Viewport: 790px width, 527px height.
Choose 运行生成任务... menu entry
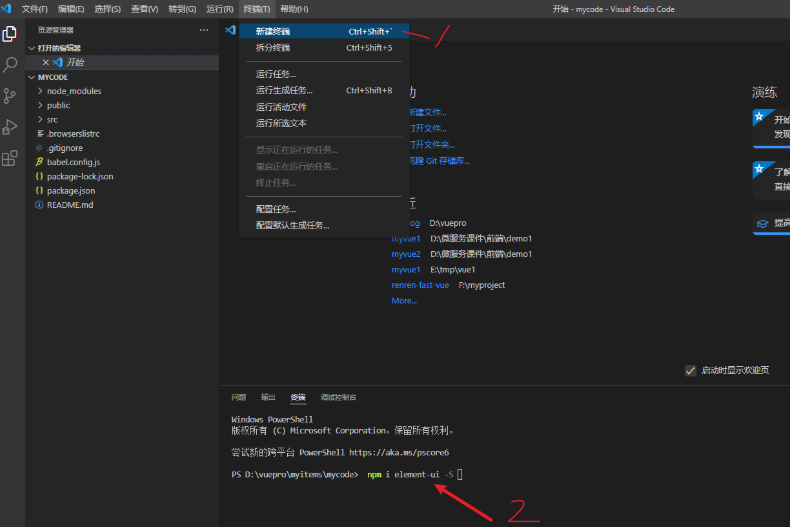pyautogui.click(x=324, y=91)
